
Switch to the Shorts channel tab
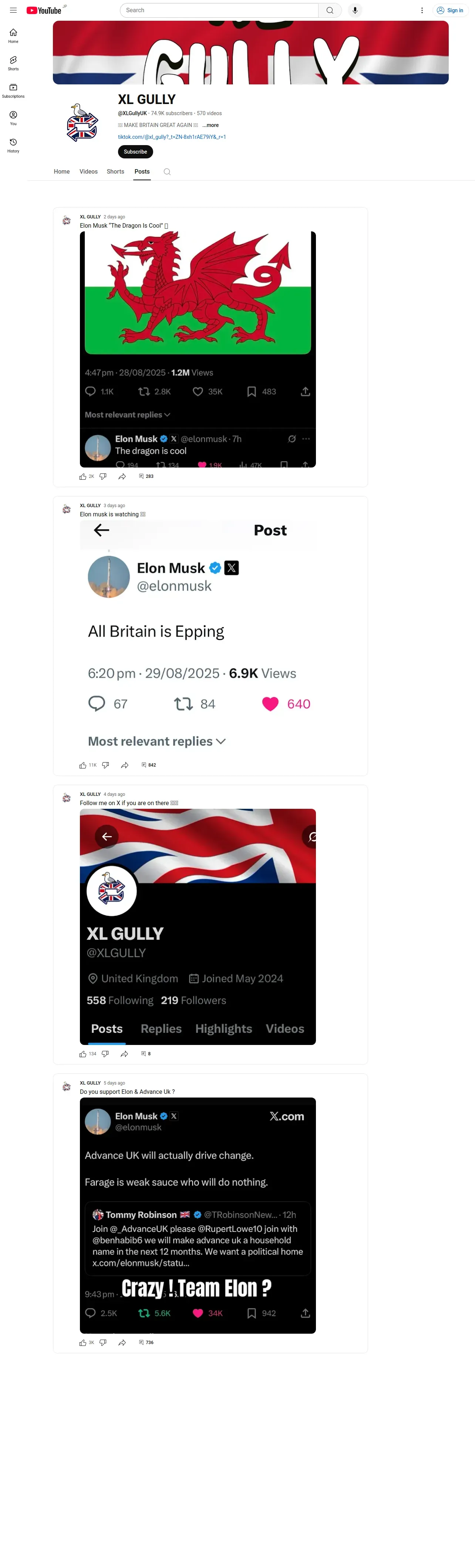(115, 172)
